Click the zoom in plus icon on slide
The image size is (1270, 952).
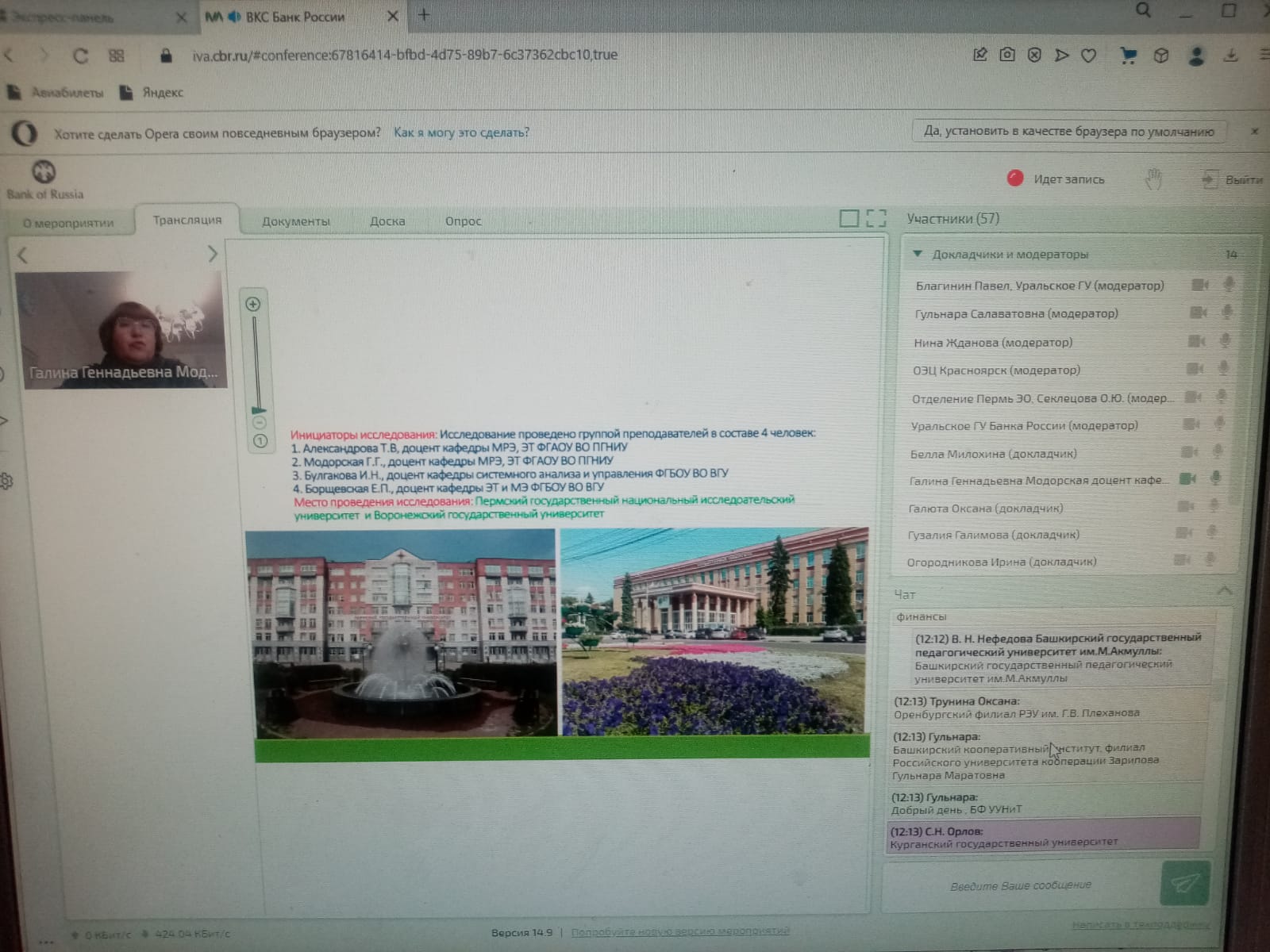(253, 304)
